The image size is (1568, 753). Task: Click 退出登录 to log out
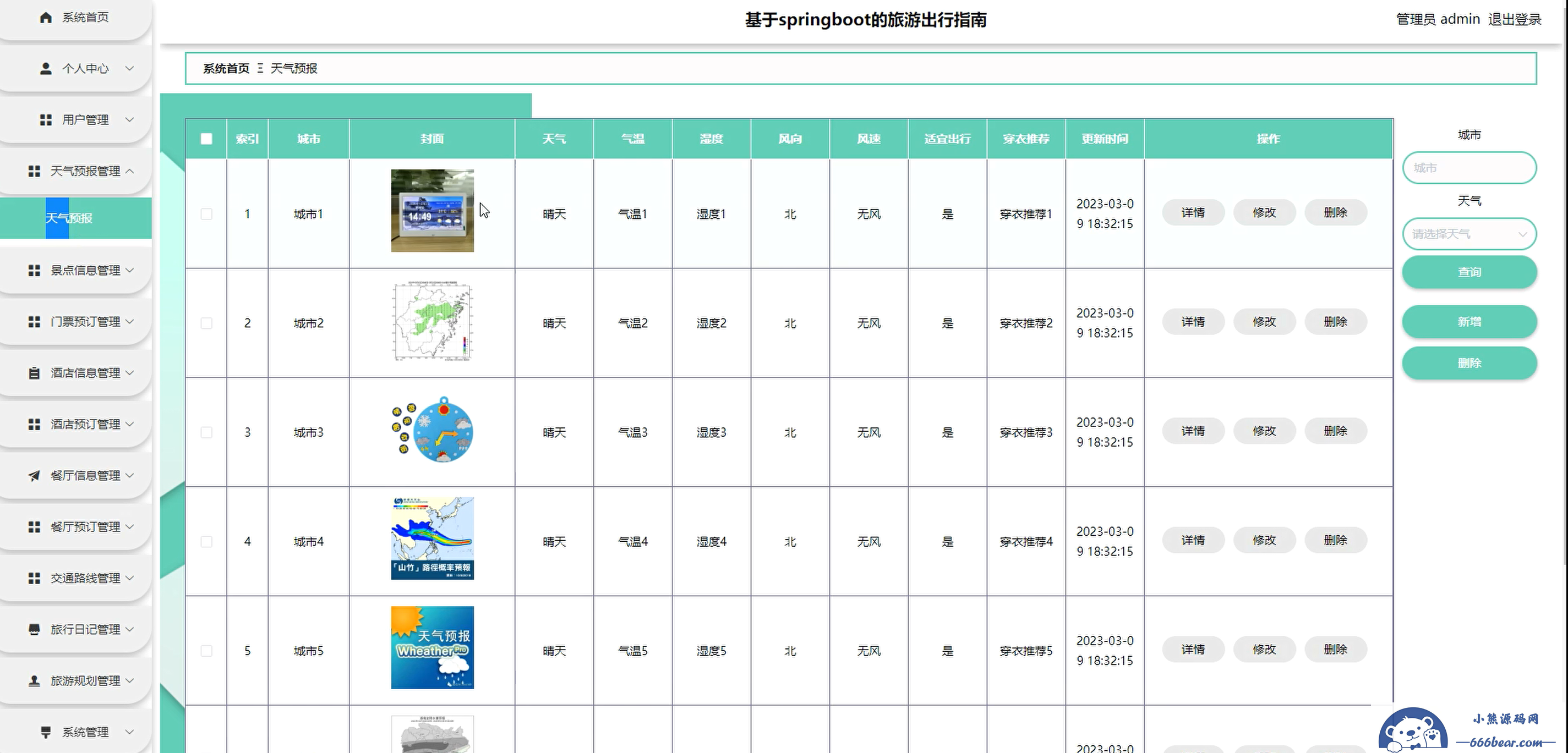pos(1515,19)
